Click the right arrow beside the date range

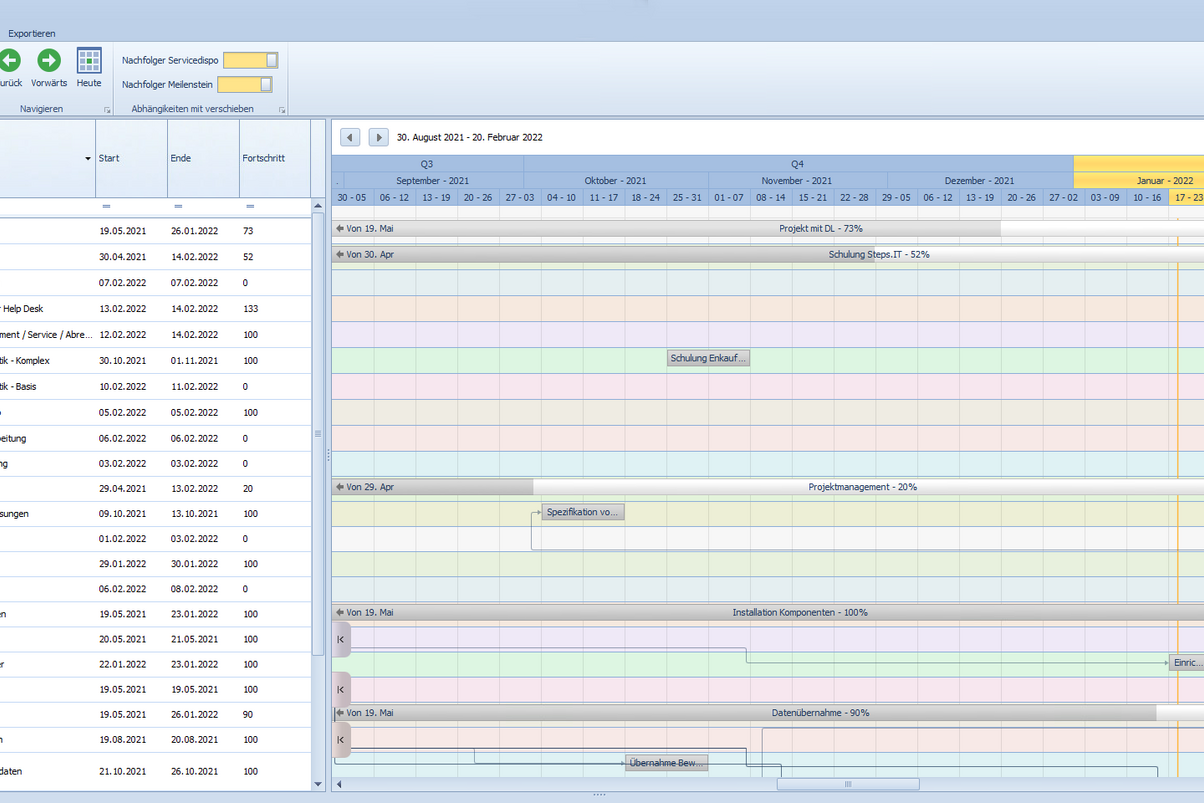378,137
